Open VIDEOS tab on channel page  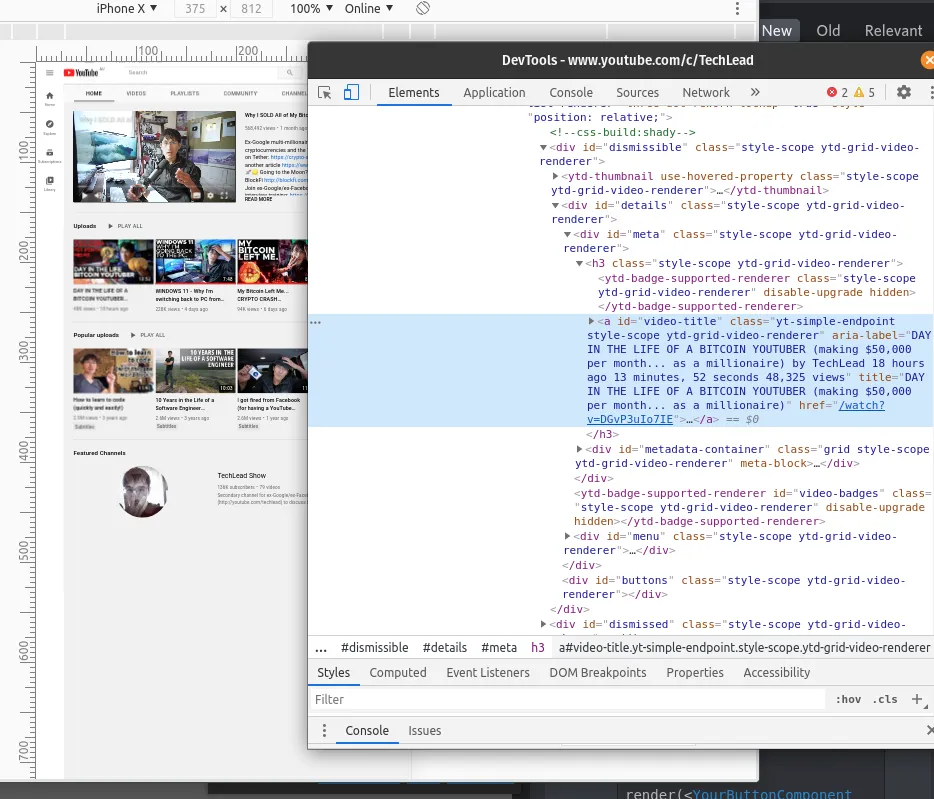(x=136, y=94)
